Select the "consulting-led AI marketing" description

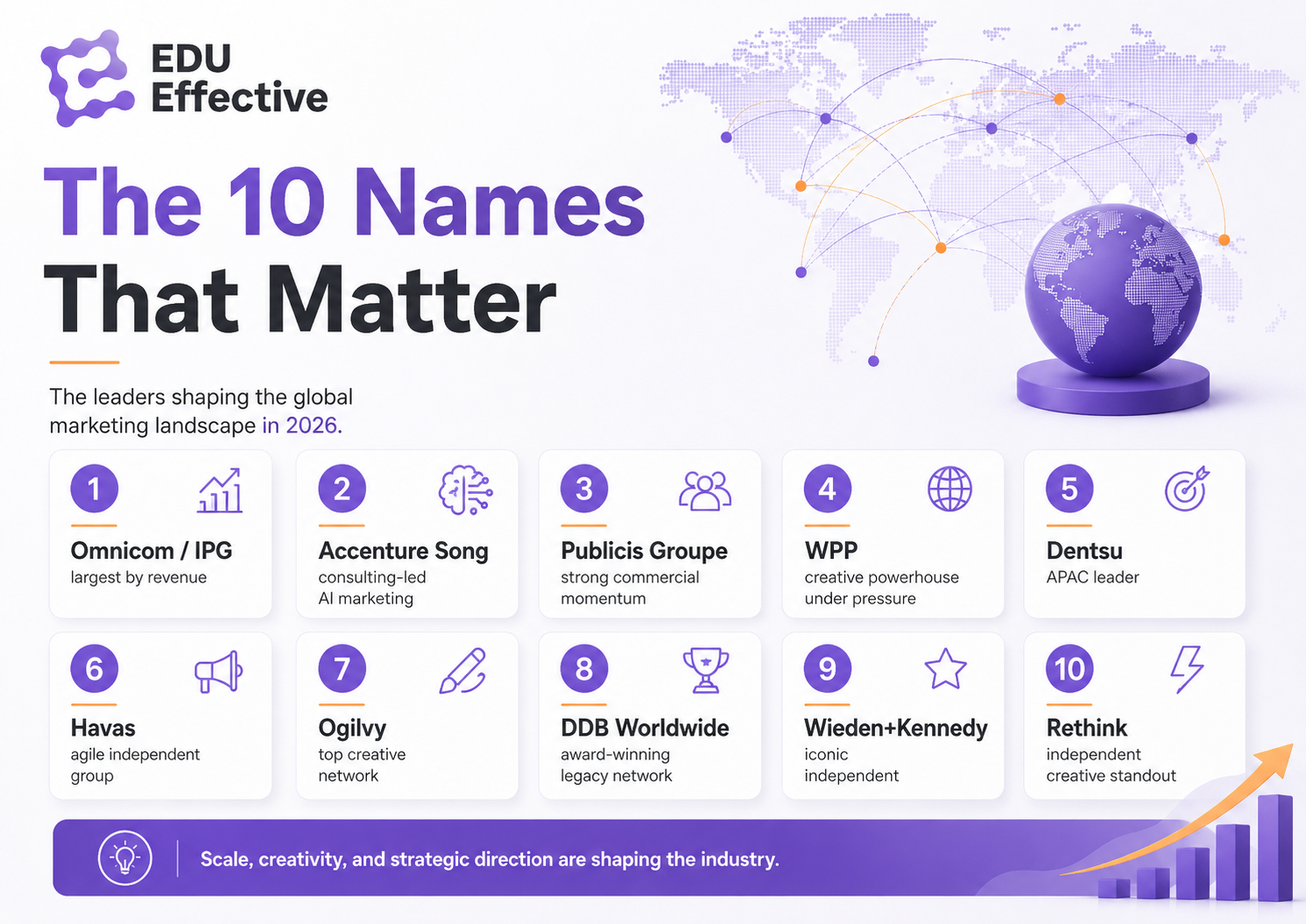(x=372, y=588)
